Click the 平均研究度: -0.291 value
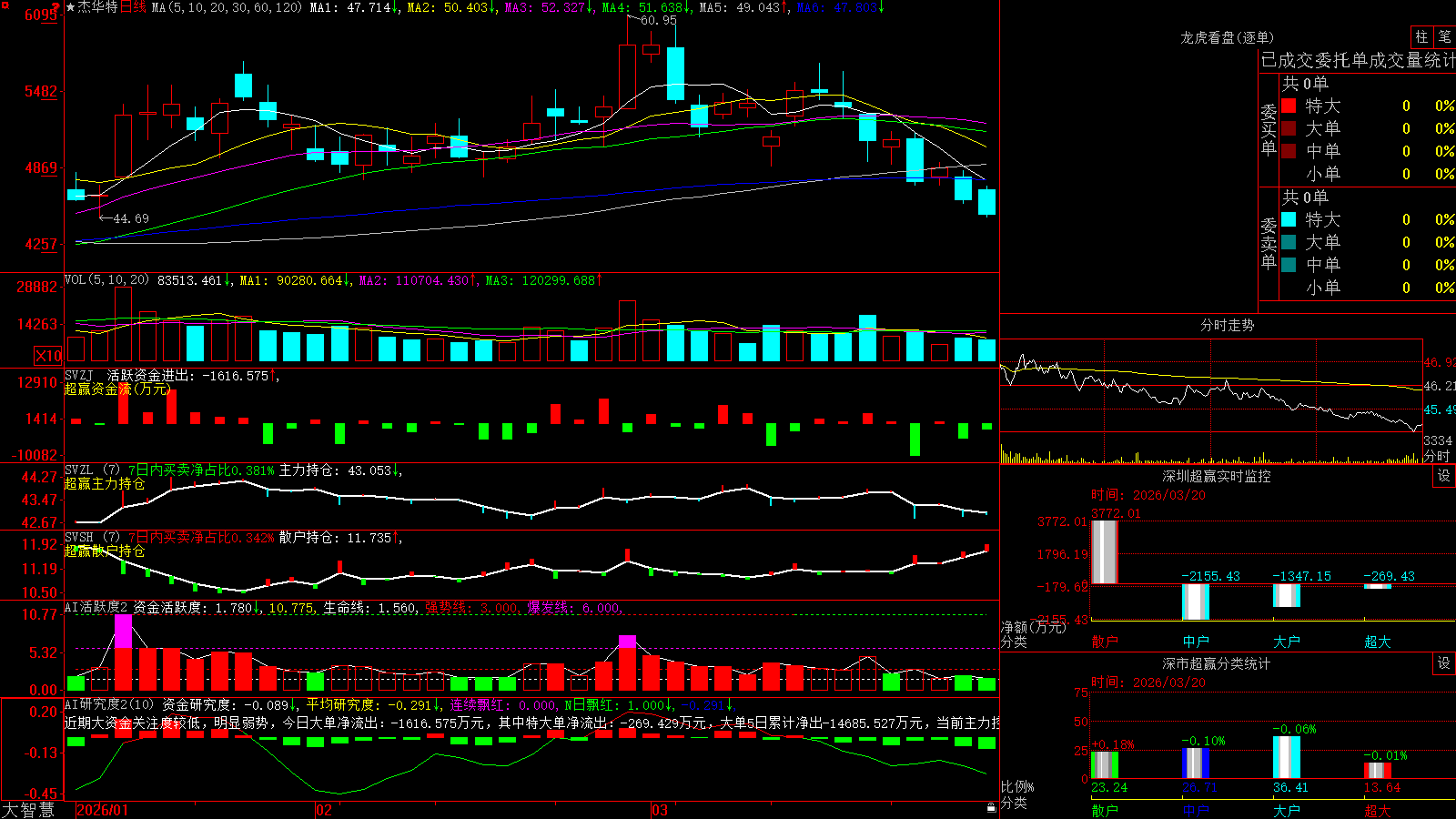Viewport: 1456px width, 819px height. pyautogui.click(x=369, y=704)
